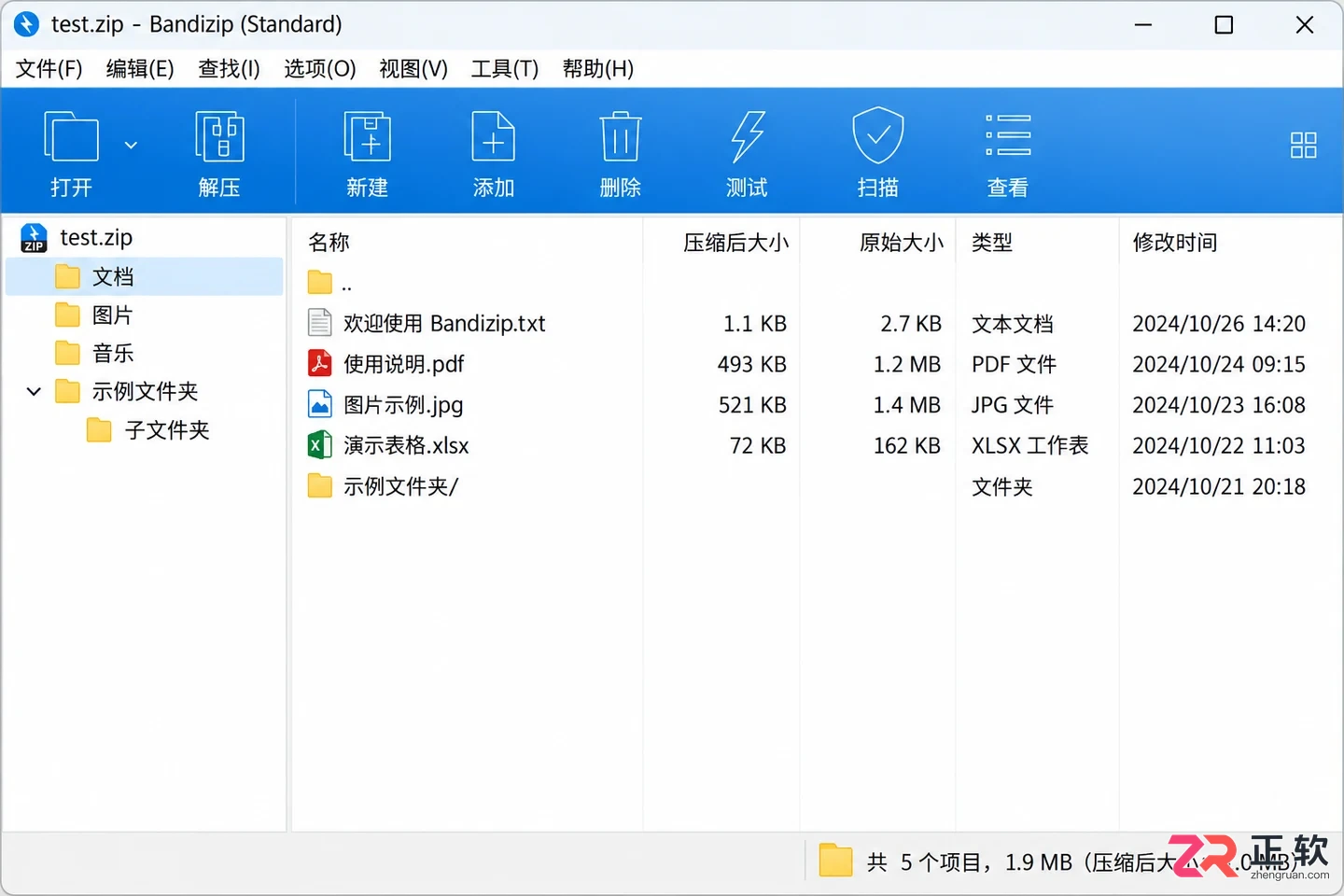Select 子文件夹 in the folder tree
Viewport: 1344px width, 896px height.
click(167, 430)
